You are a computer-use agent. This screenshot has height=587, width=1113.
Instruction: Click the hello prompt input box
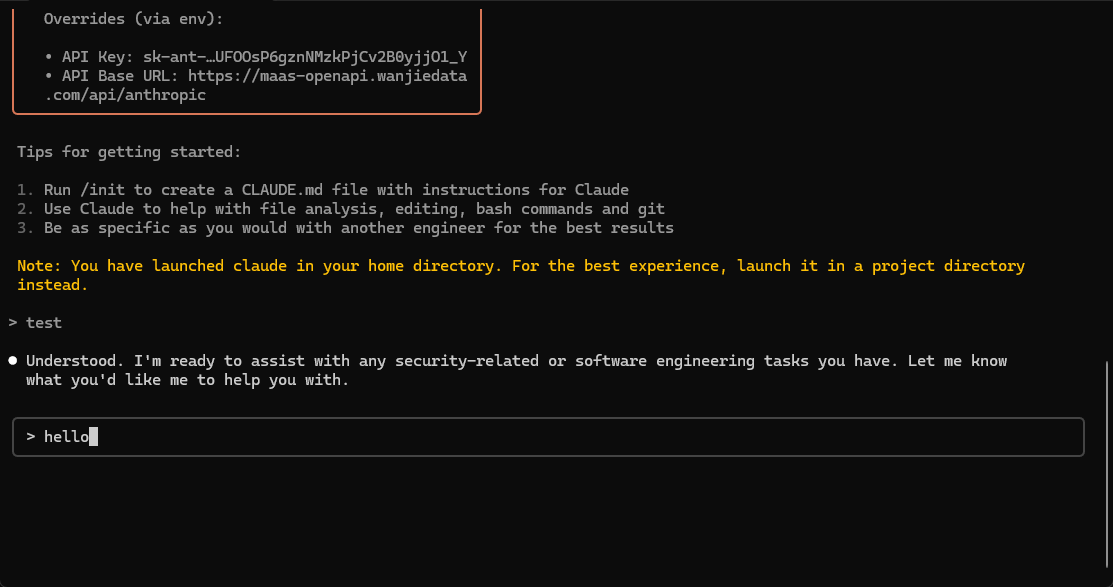point(548,437)
